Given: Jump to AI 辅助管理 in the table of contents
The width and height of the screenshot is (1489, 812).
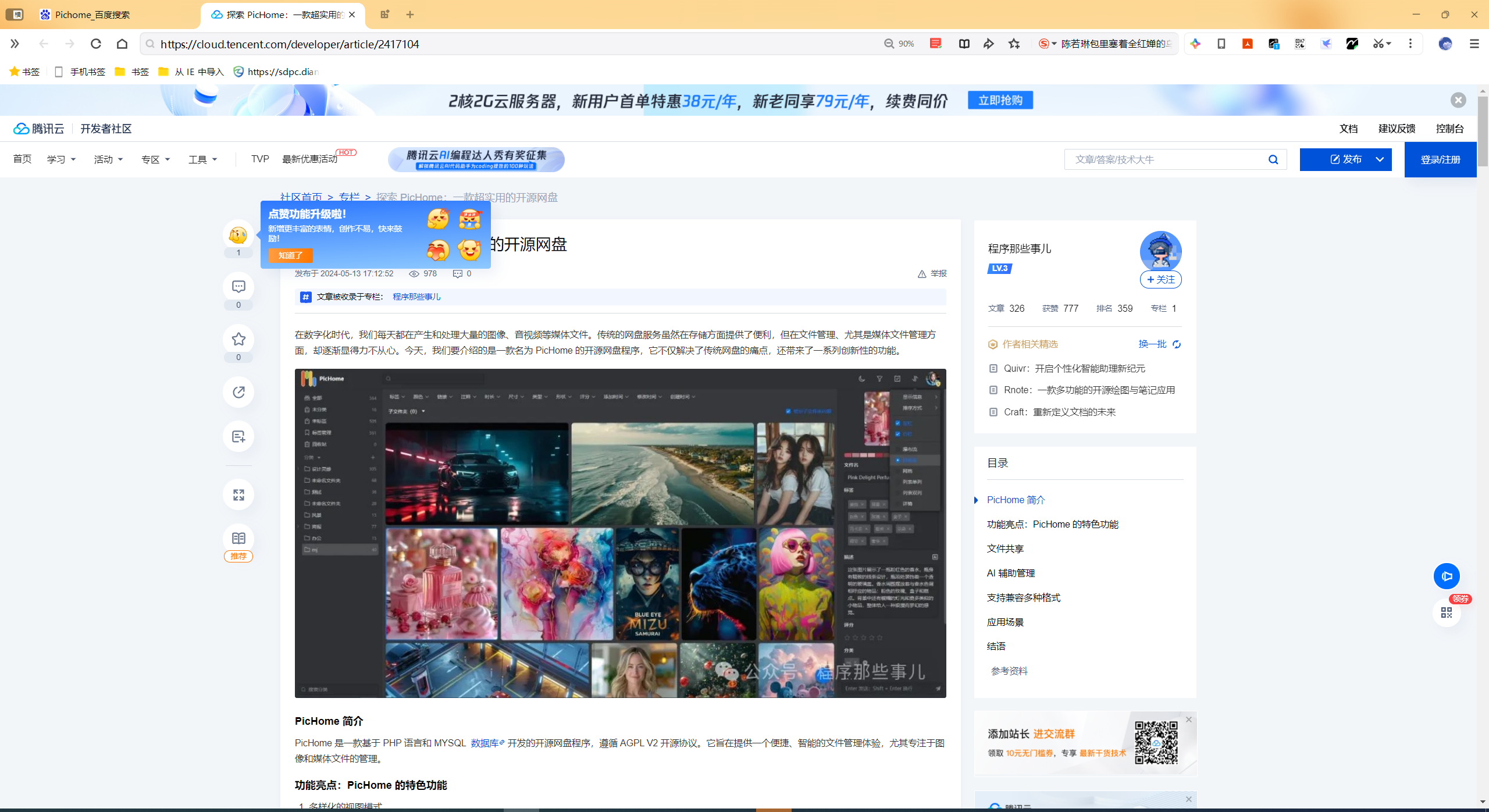Looking at the screenshot, I should (1011, 573).
